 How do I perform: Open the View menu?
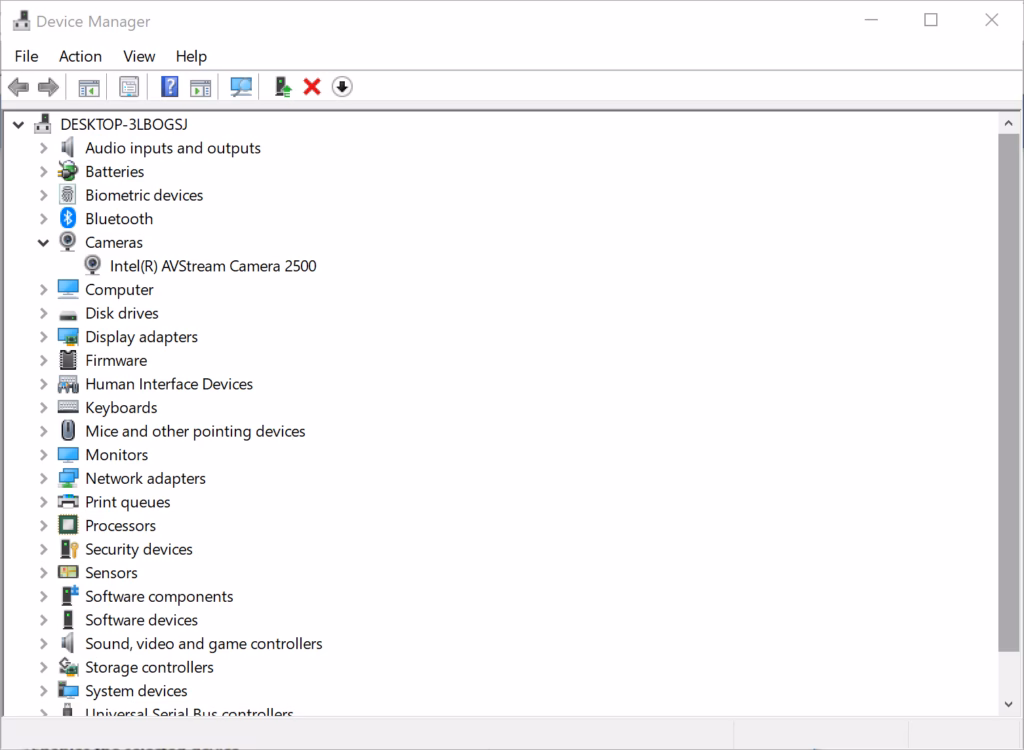[x=139, y=56]
